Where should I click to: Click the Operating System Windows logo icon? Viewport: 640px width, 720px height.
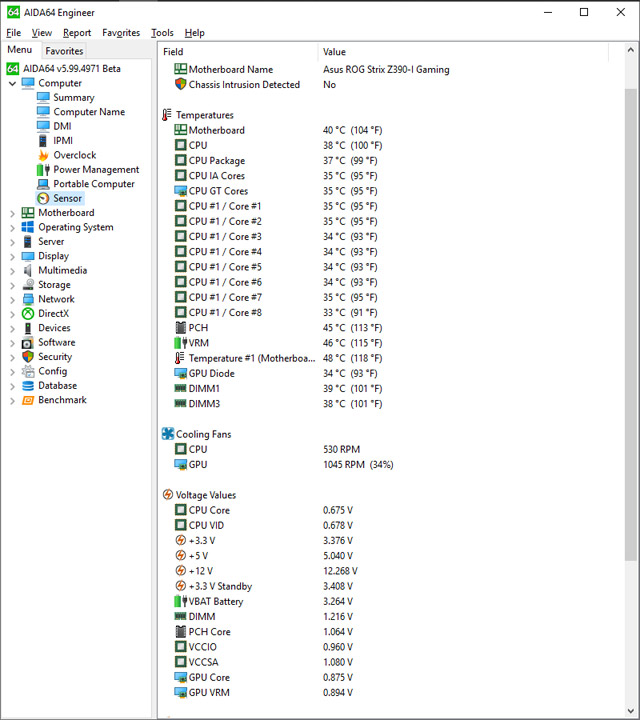pyautogui.click(x=28, y=227)
